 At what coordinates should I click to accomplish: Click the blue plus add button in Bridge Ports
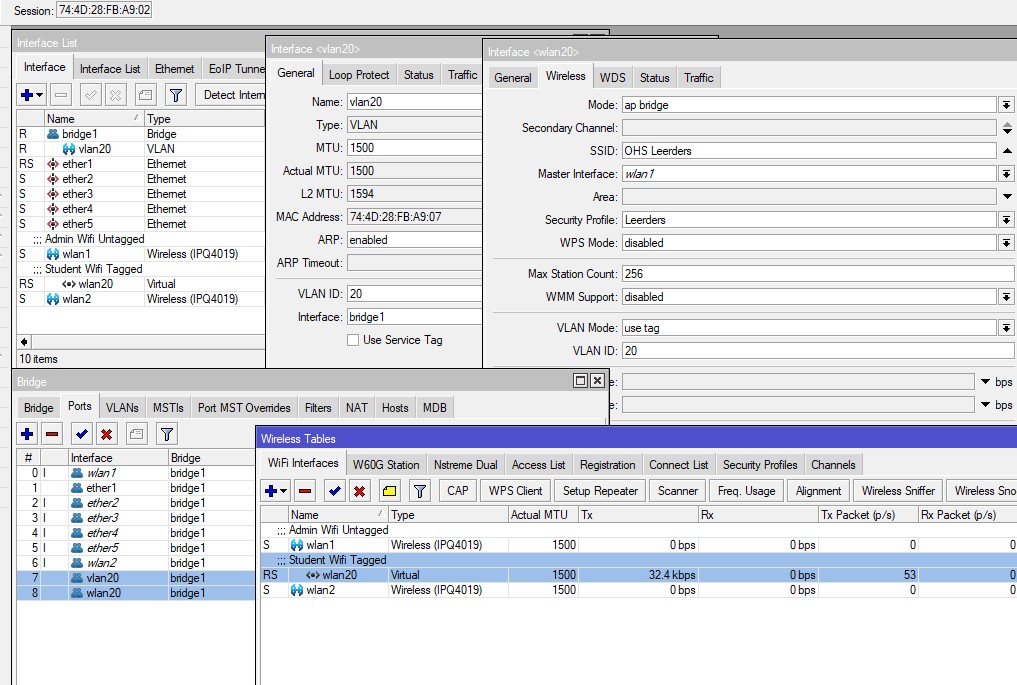27,434
